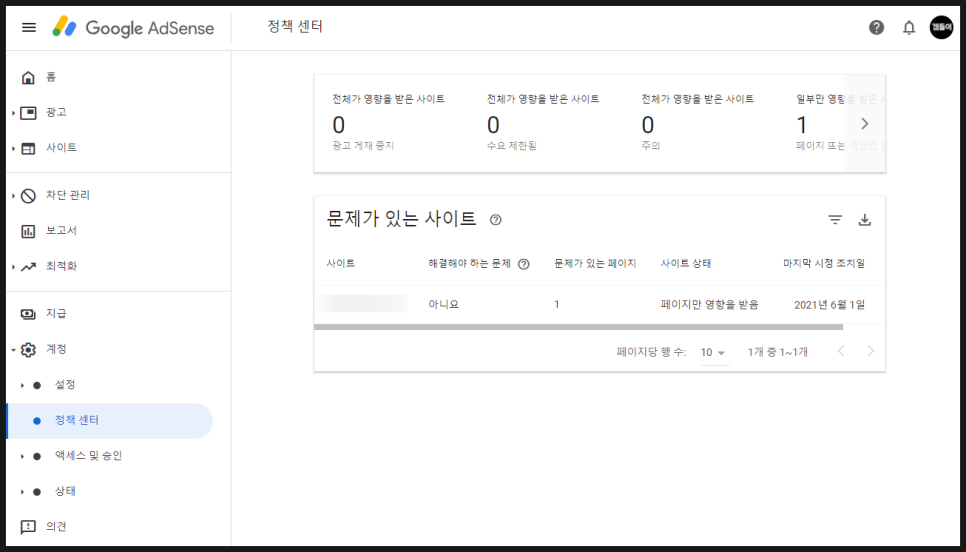Click 2021년 6월 1일 date cell

point(829,304)
